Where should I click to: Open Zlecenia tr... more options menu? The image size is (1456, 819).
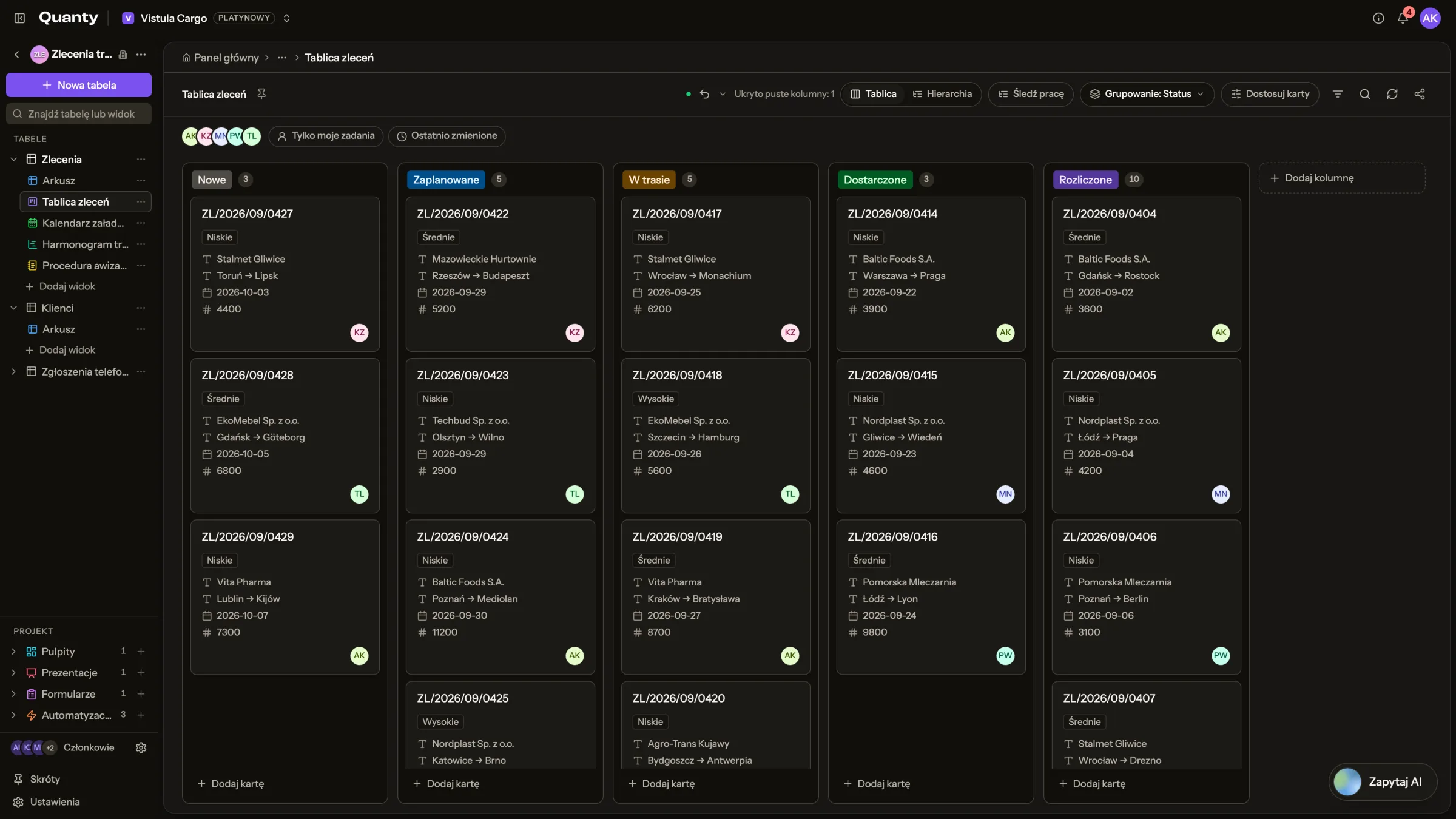tap(141, 55)
